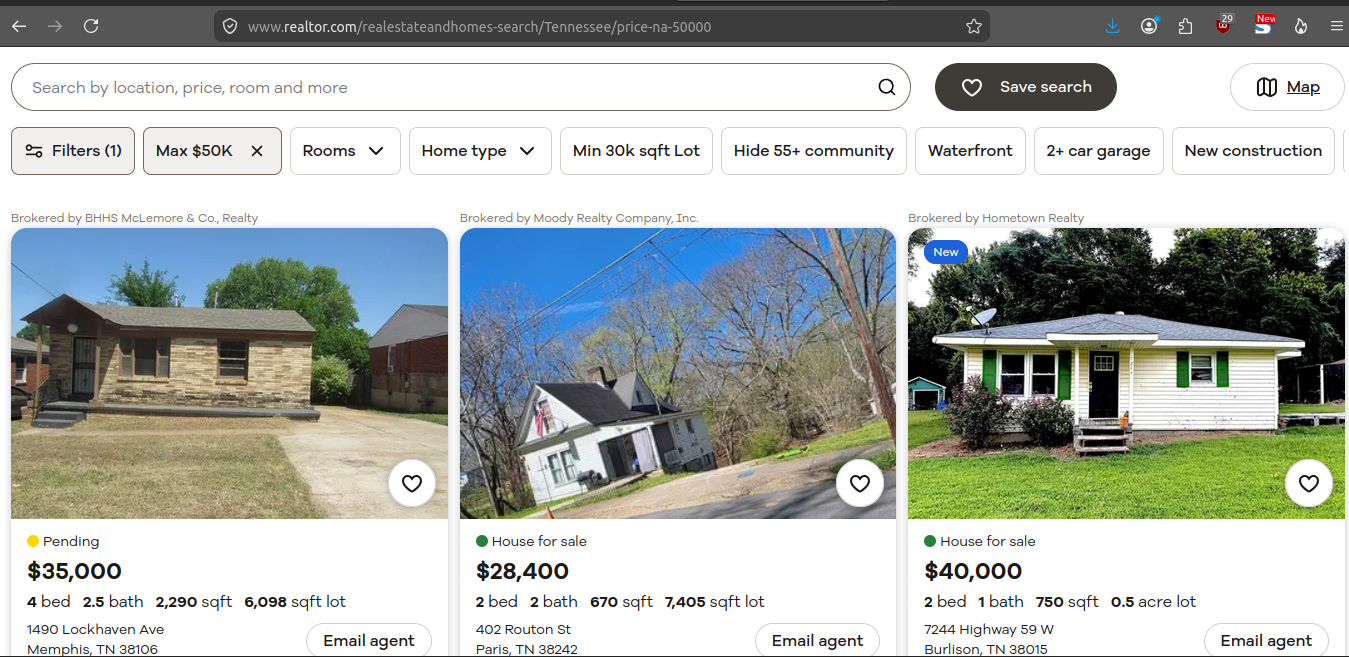The width and height of the screenshot is (1349, 657).
Task: Go back to previous page
Action: pyautogui.click(x=19, y=26)
